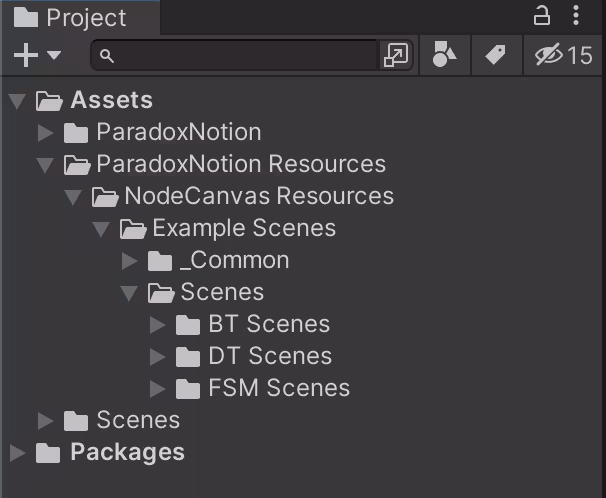
Task: Open search in new window icon
Action: point(395,55)
